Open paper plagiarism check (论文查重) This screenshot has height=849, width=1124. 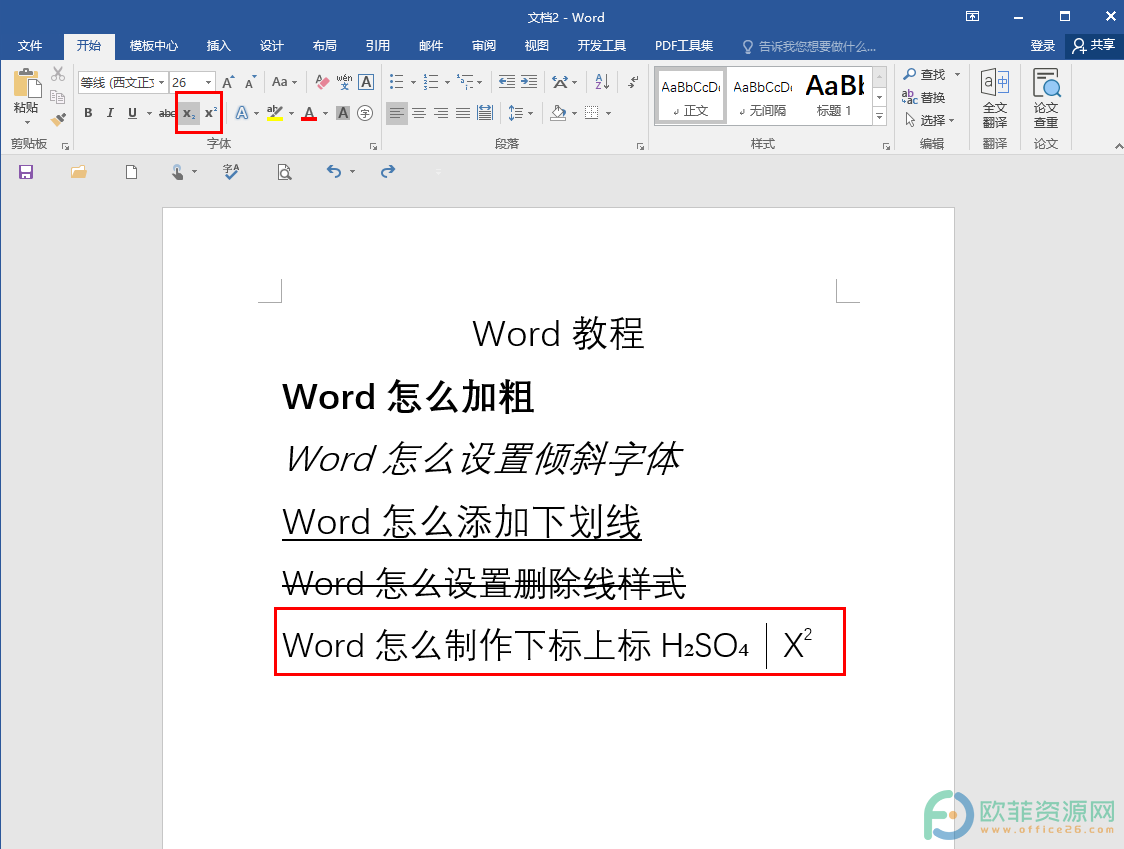(1046, 98)
